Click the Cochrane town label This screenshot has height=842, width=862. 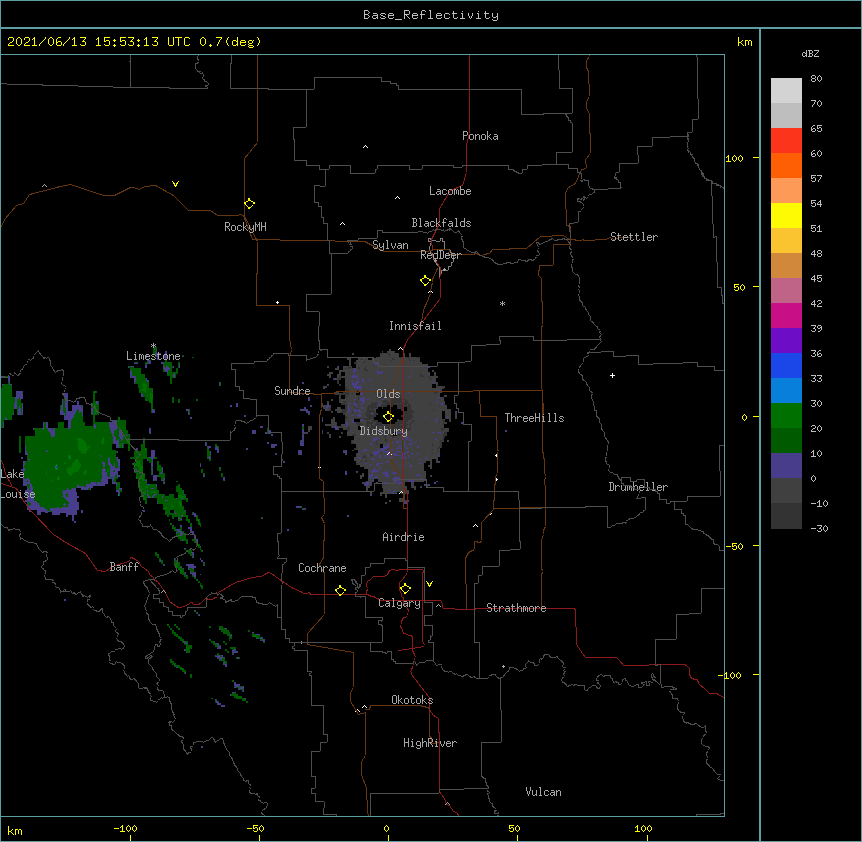click(x=322, y=568)
